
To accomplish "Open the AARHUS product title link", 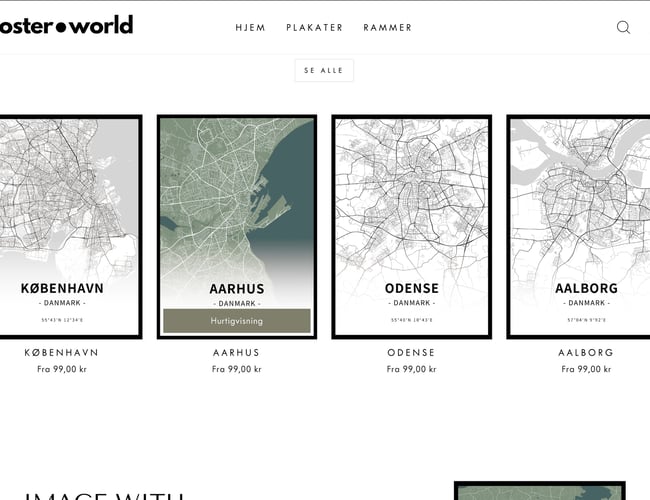I will click(x=236, y=353).
